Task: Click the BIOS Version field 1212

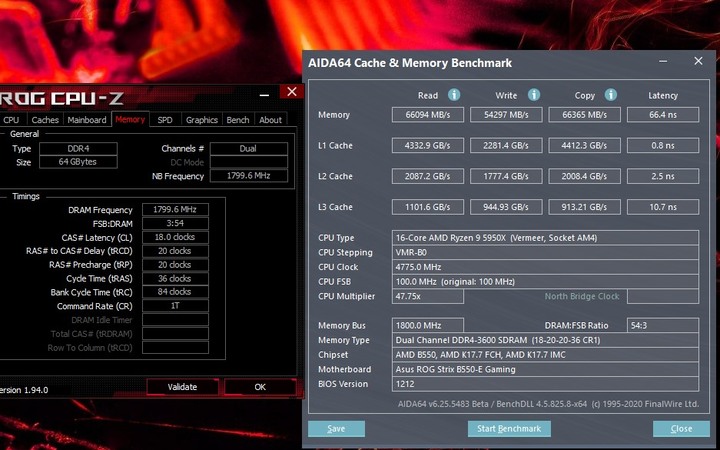Action: [x=546, y=384]
